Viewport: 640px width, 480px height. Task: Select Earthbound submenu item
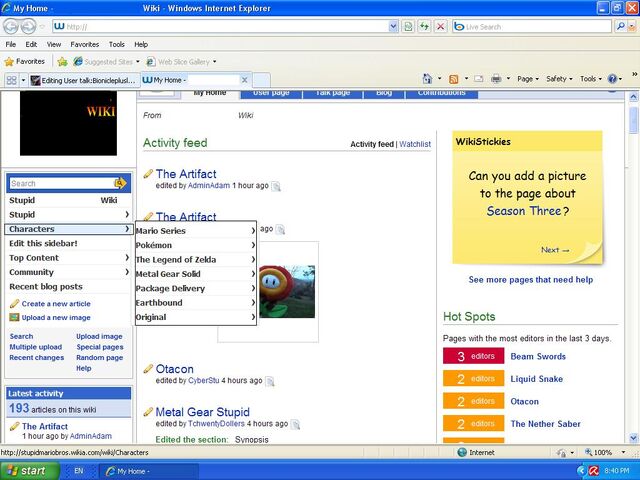196,303
